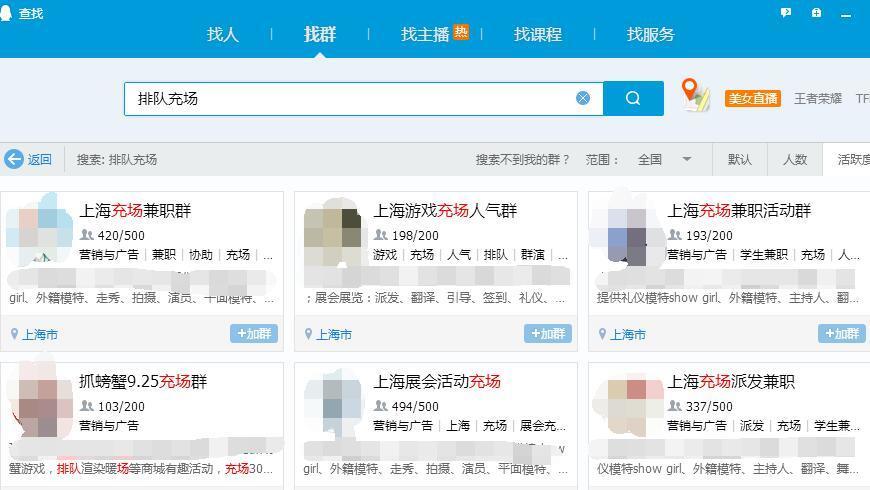Click member count 198/200
This screenshot has width=870, height=490.
pos(415,235)
